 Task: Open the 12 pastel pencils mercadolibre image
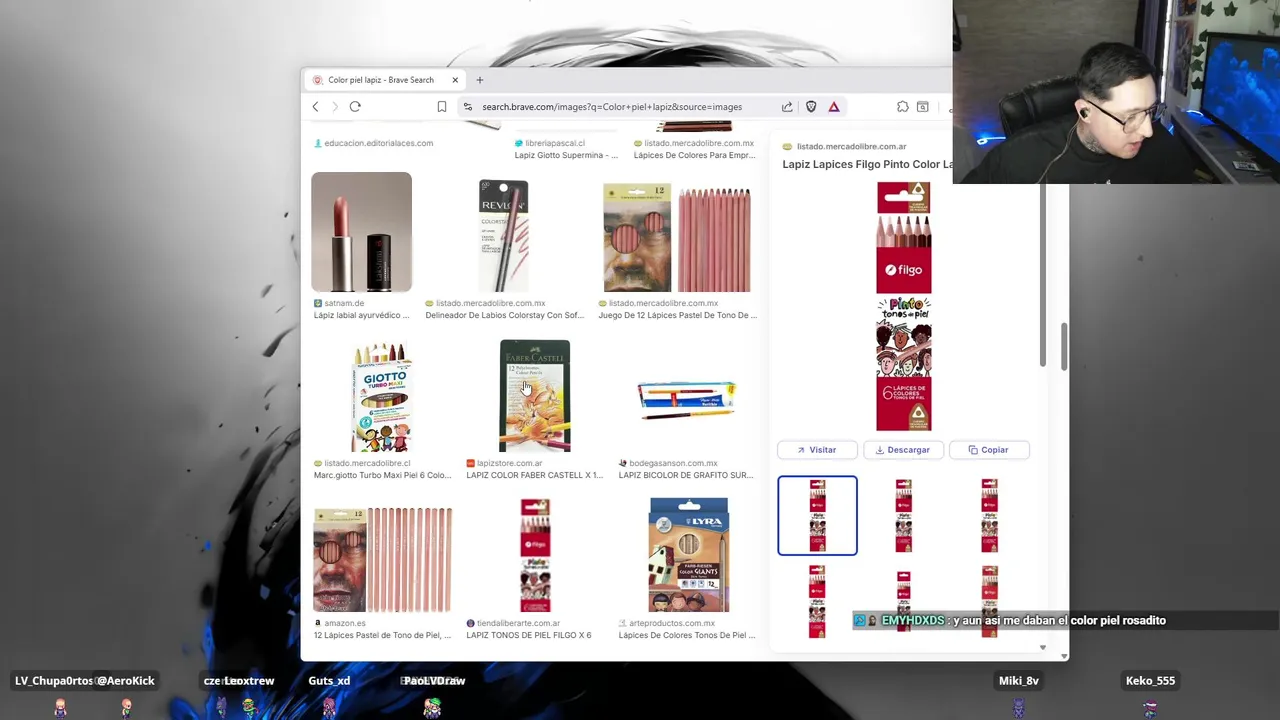677,238
